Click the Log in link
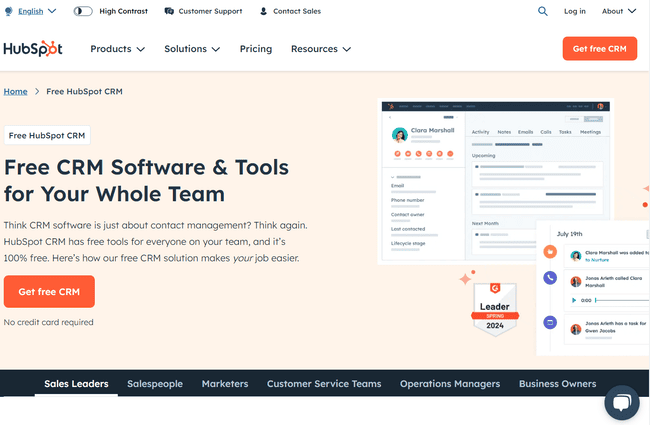This screenshot has height=425, width=650. (x=575, y=11)
